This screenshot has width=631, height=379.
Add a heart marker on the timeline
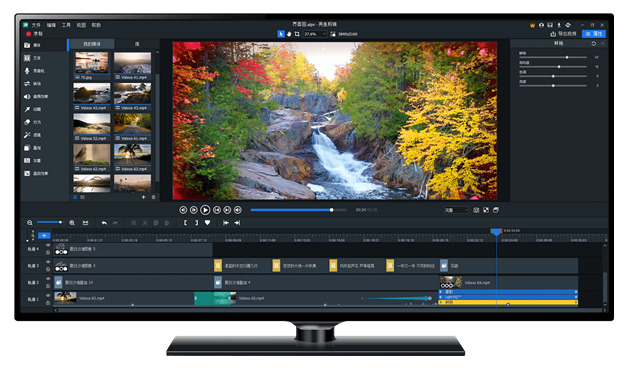click(x=207, y=222)
